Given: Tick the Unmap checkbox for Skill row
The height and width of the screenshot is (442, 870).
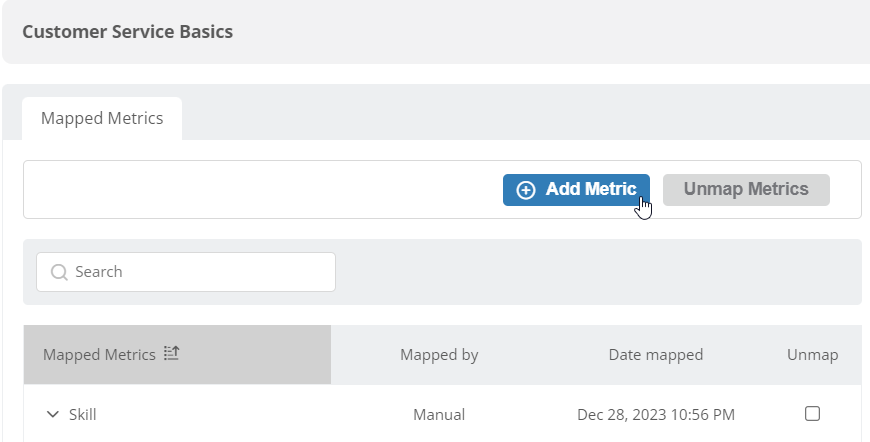Looking at the screenshot, I should pos(812,414).
